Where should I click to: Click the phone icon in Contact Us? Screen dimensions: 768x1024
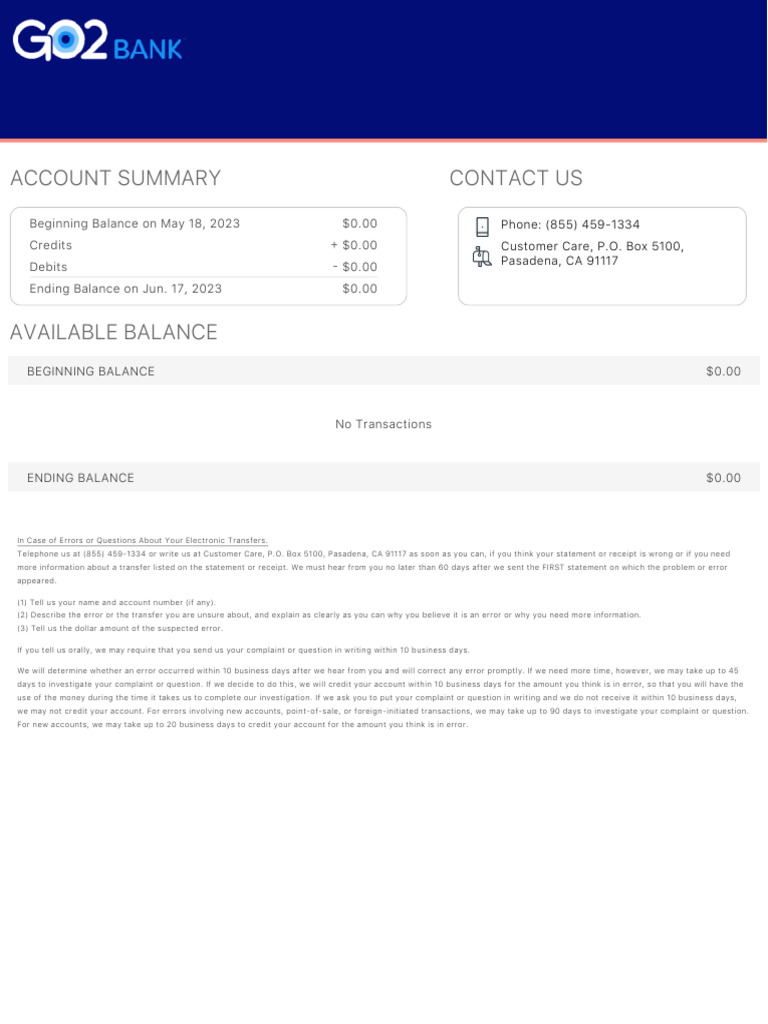tap(482, 226)
